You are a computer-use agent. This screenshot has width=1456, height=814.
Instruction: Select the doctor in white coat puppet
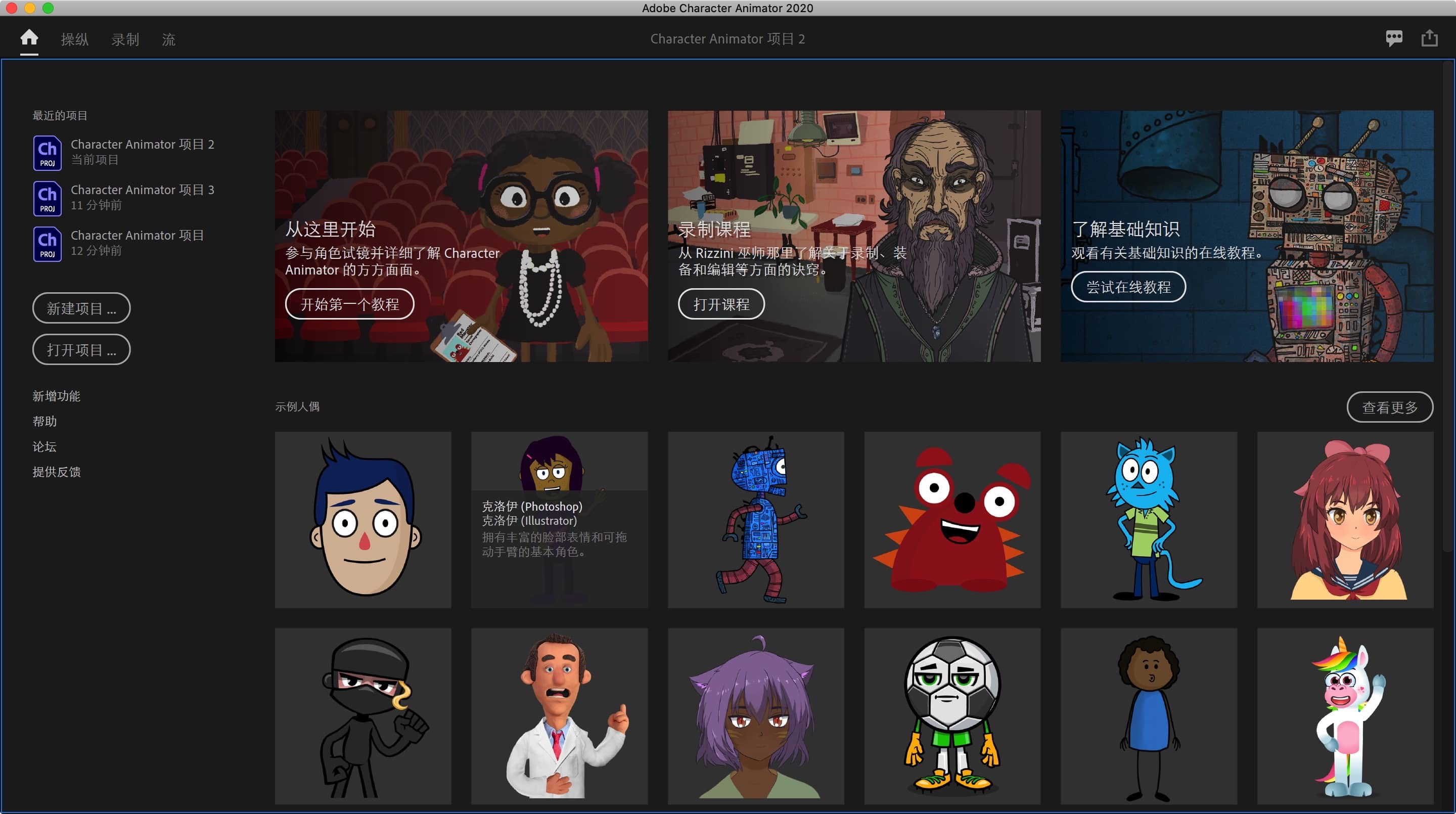point(560,716)
